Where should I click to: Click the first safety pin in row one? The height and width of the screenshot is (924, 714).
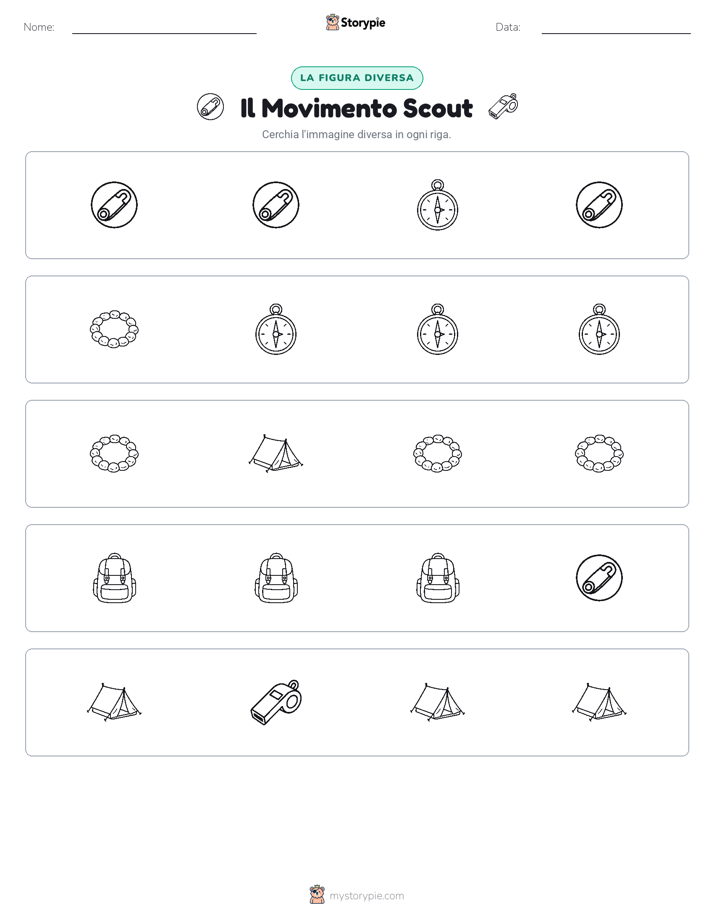coord(114,204)
